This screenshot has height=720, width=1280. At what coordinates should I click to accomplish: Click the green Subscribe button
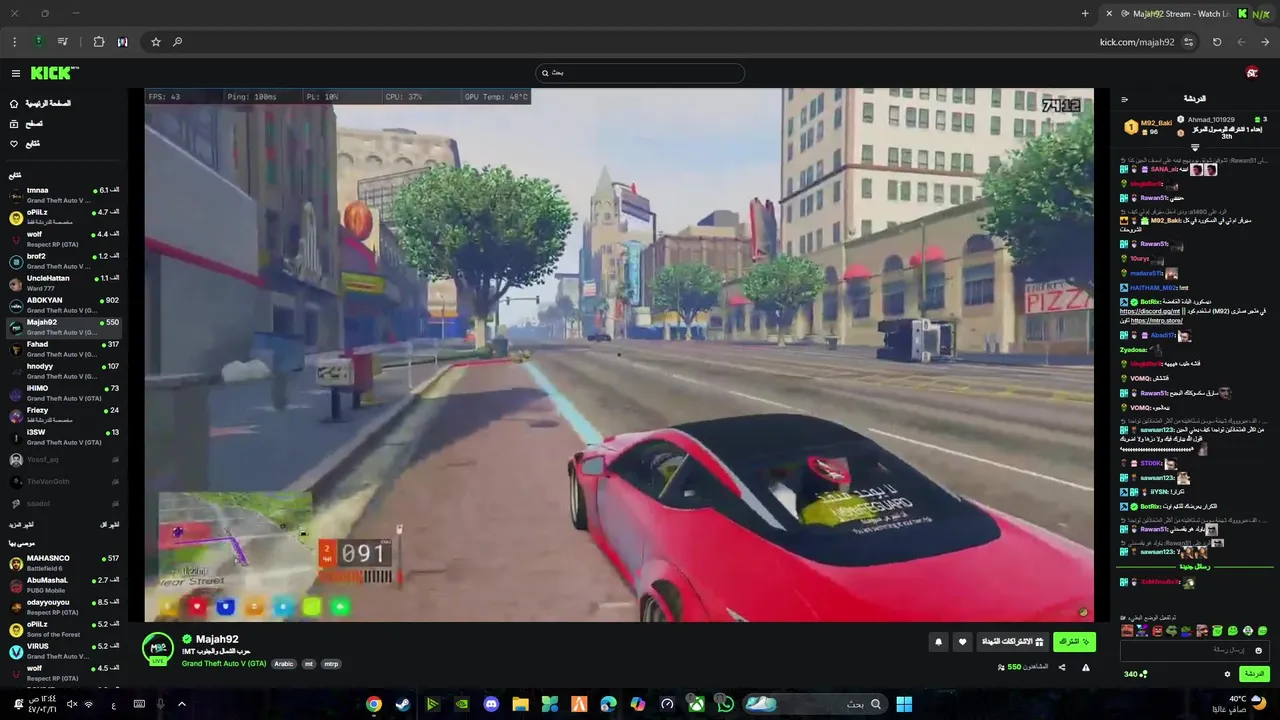[1074, 642]
